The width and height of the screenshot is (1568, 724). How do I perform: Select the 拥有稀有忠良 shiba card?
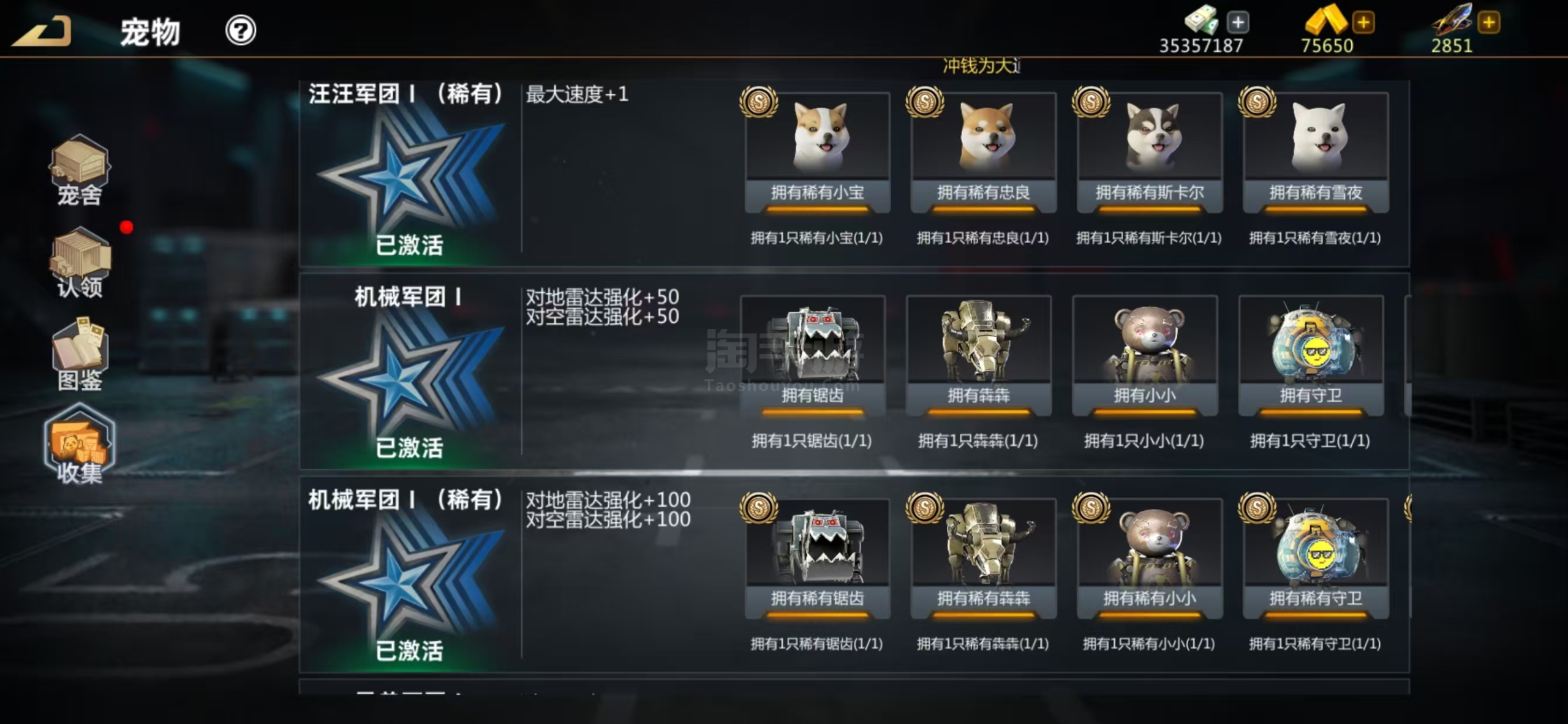tap(984, 153)
